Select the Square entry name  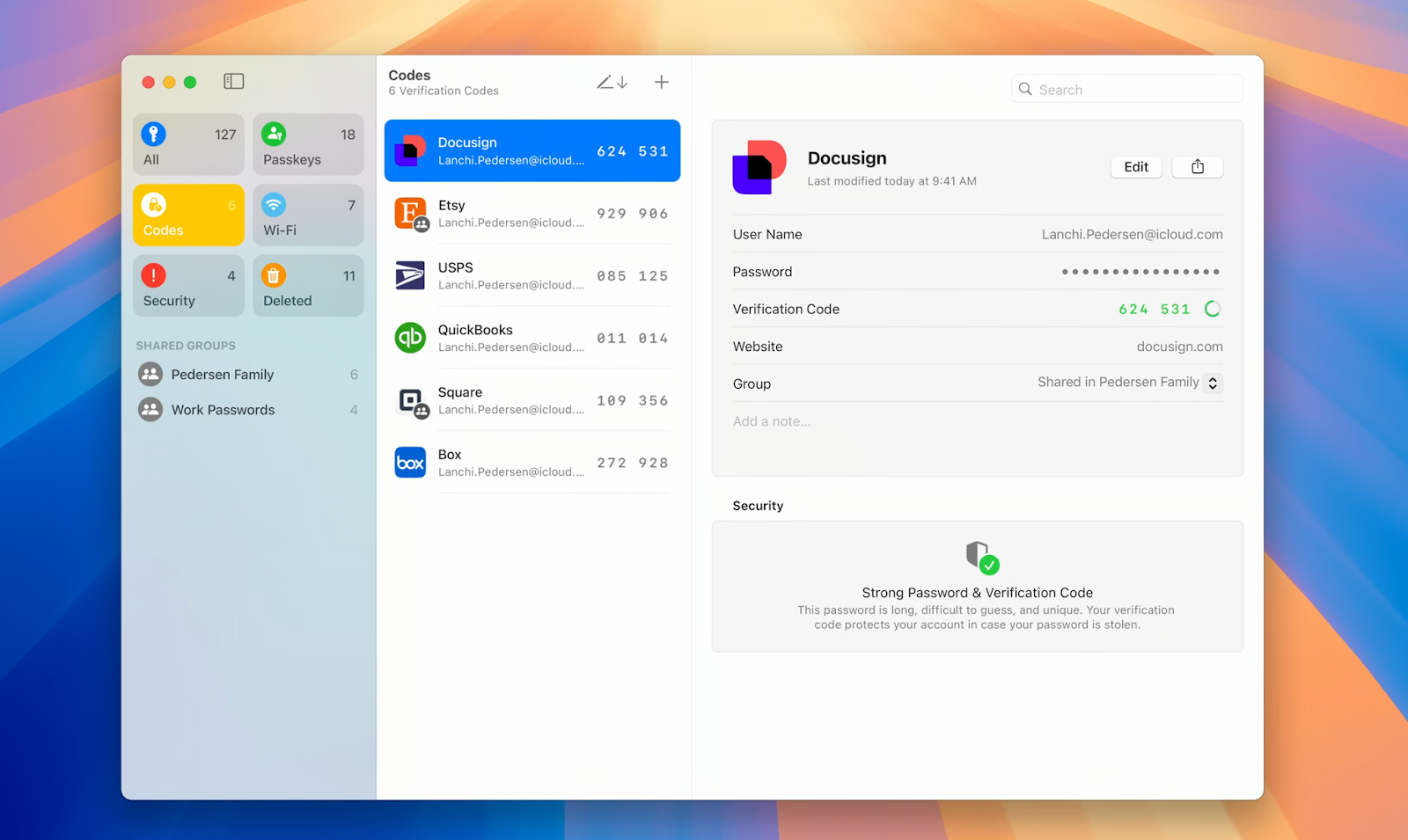(460, 392)
